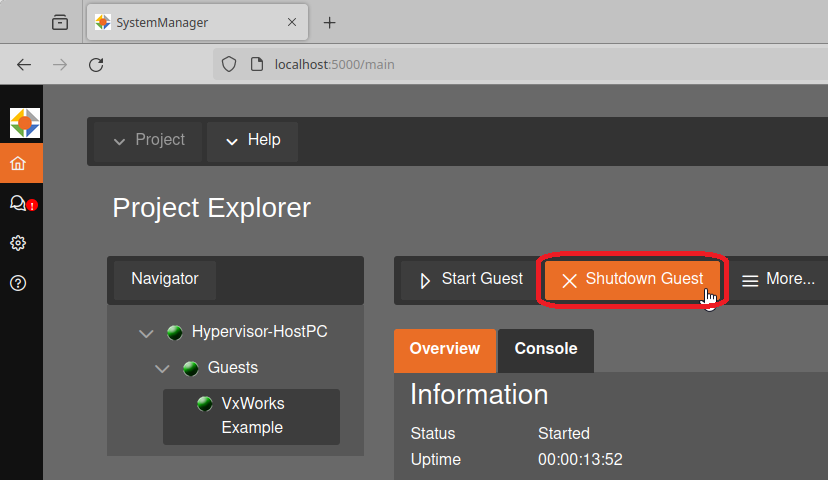
Task: Select the Navigator tab
Action: (165, 279)
